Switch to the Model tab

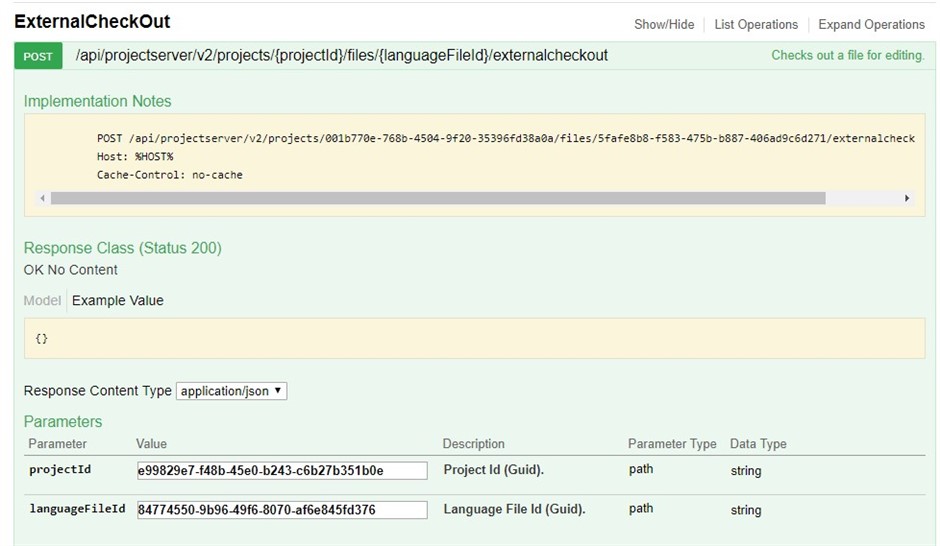(x=42, y=300)
